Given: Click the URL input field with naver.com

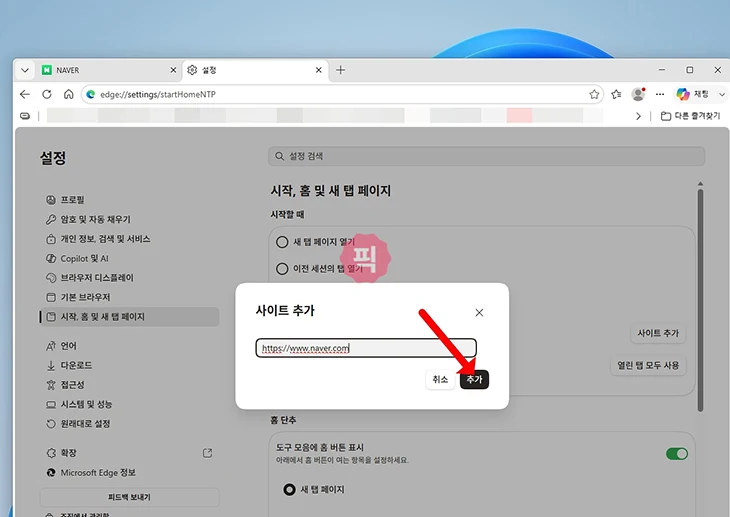Looking at the screenshot, I should pyautogui.click(x=366, y=348).
